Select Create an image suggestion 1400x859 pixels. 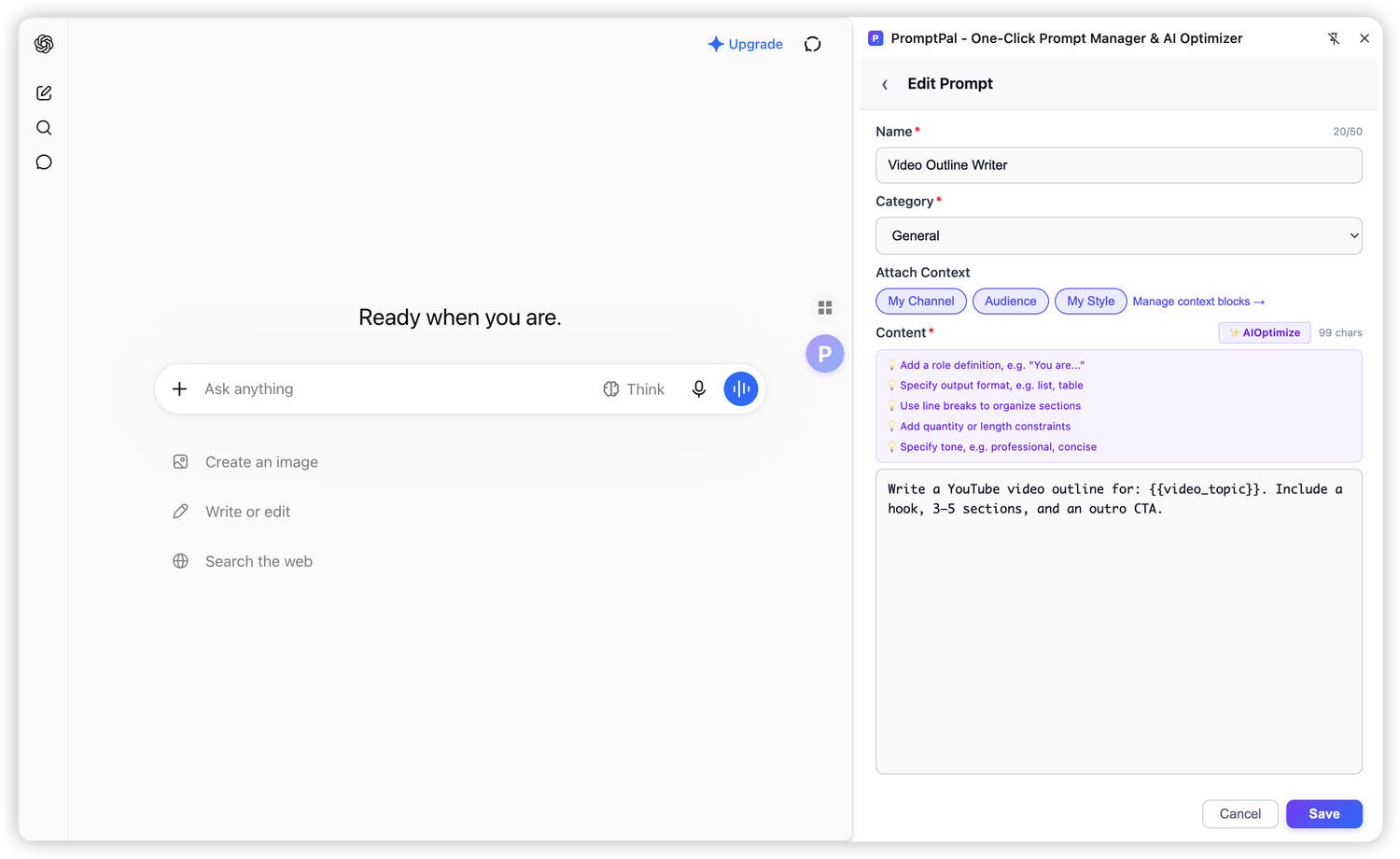(x=245, y=462)
